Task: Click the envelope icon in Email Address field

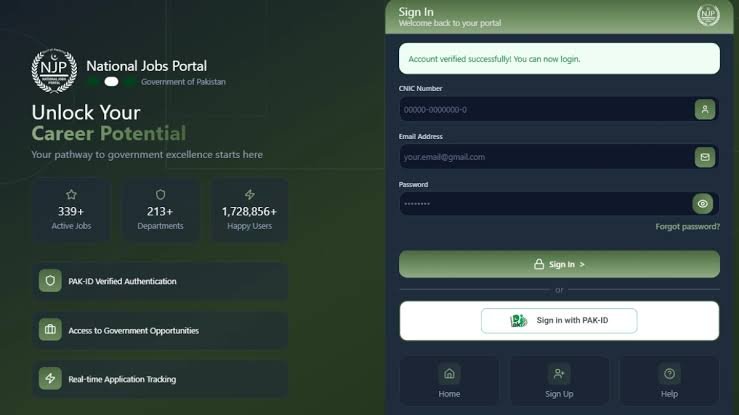Action: [x=705, y=157]
